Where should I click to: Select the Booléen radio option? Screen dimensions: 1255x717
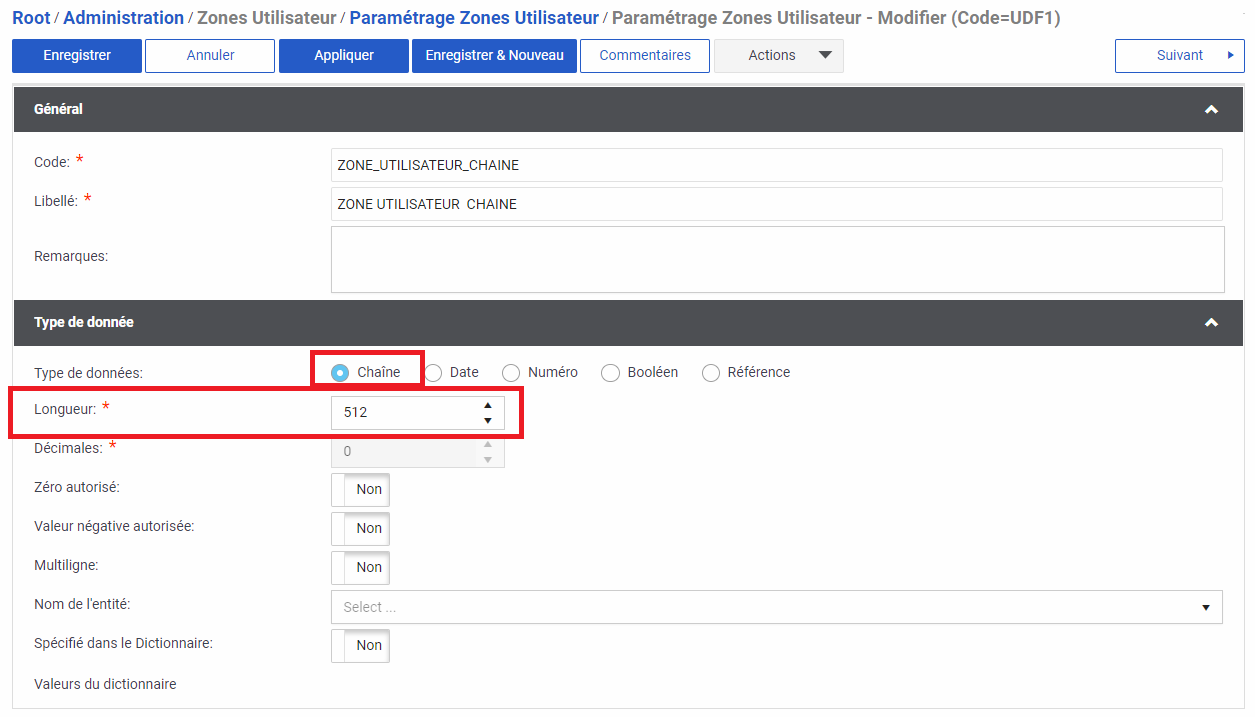[611, 373]
